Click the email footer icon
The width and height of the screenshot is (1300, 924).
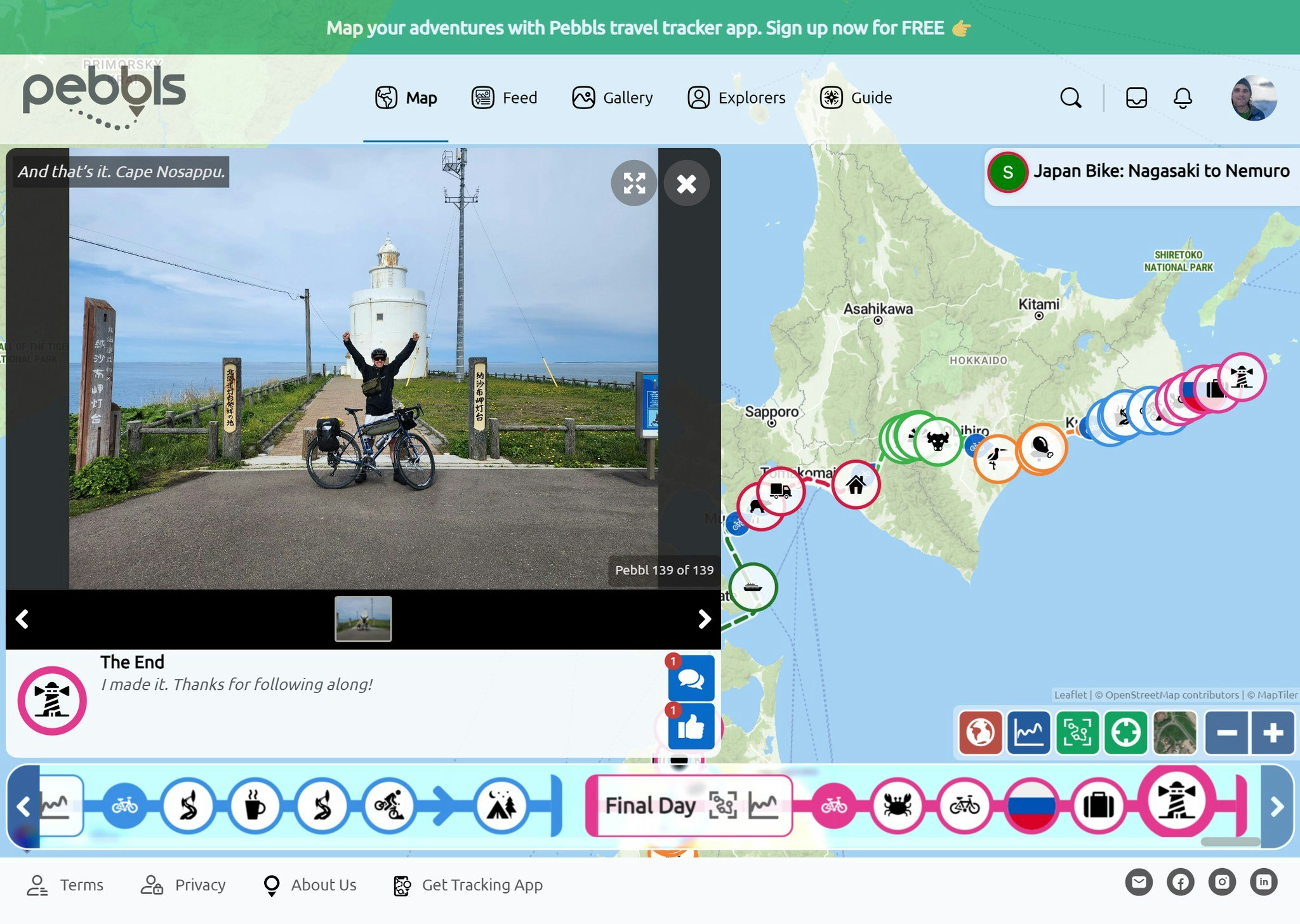coord(1139,882)
